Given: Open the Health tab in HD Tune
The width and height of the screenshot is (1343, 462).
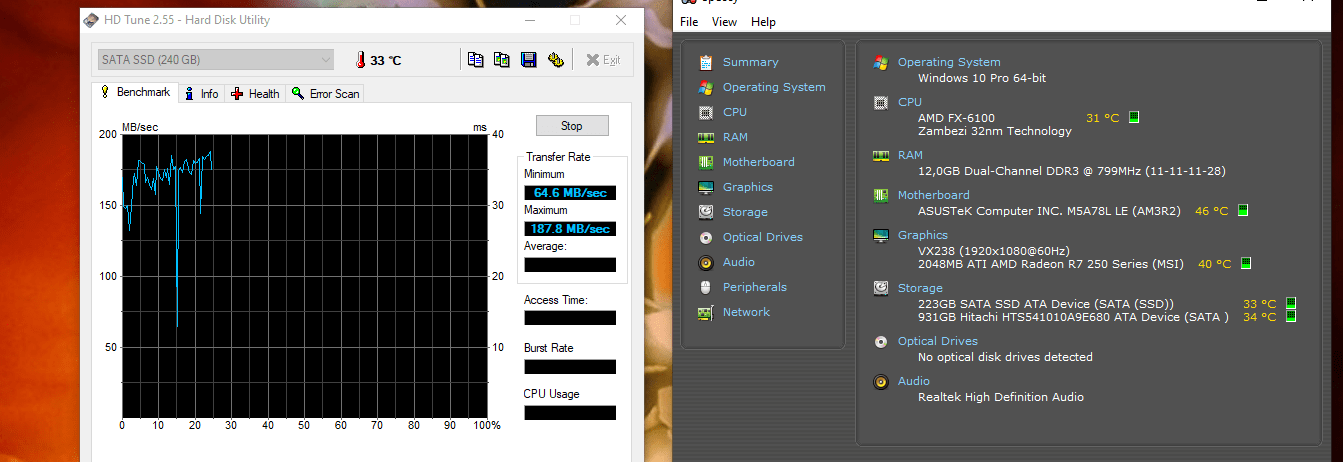Looking at the screenshot, I should (x=255, y=93).
